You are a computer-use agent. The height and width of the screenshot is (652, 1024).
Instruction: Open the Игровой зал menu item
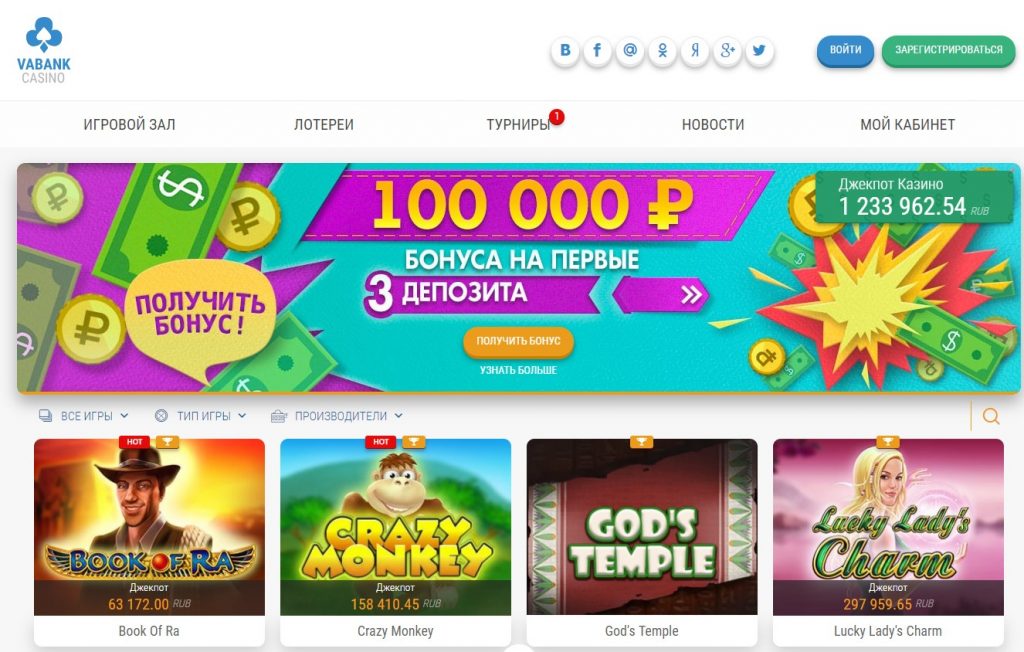point(129,124)
